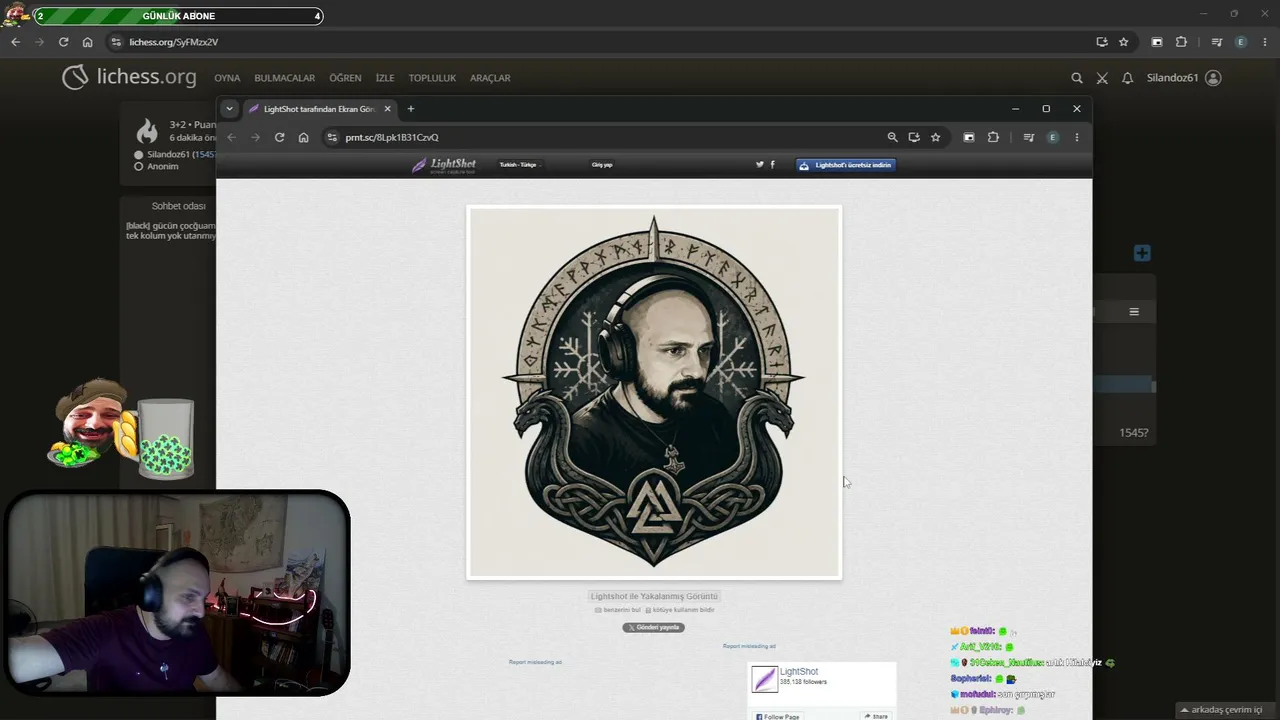Image resolution: width=1280 pixels, height=720 pixels.
Task: Open a new tab in LightShot window
Action: [x=410, y=109]
